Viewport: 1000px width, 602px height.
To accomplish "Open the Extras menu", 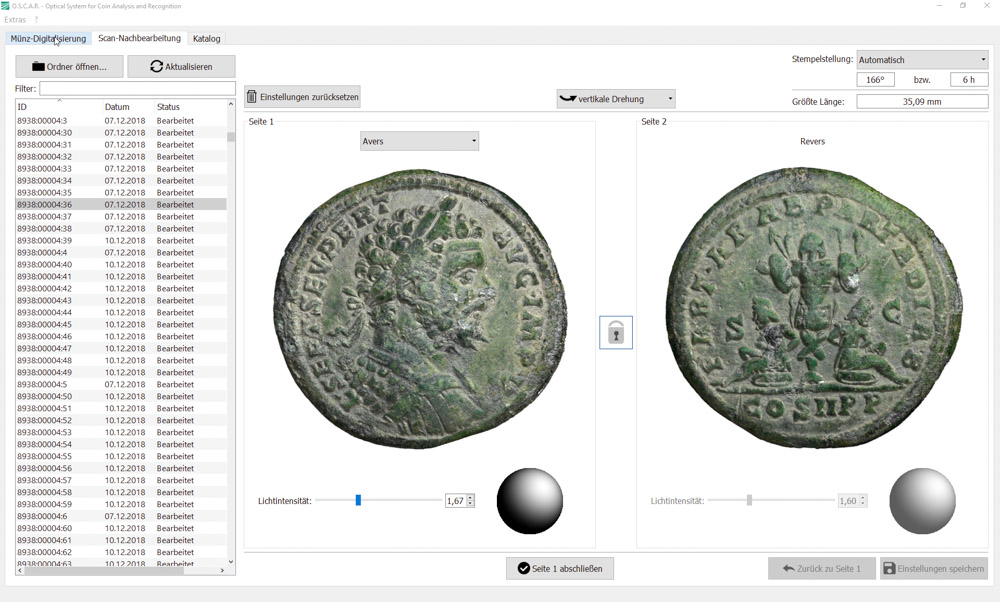I will pyautogui.click(x=15, y=20).
